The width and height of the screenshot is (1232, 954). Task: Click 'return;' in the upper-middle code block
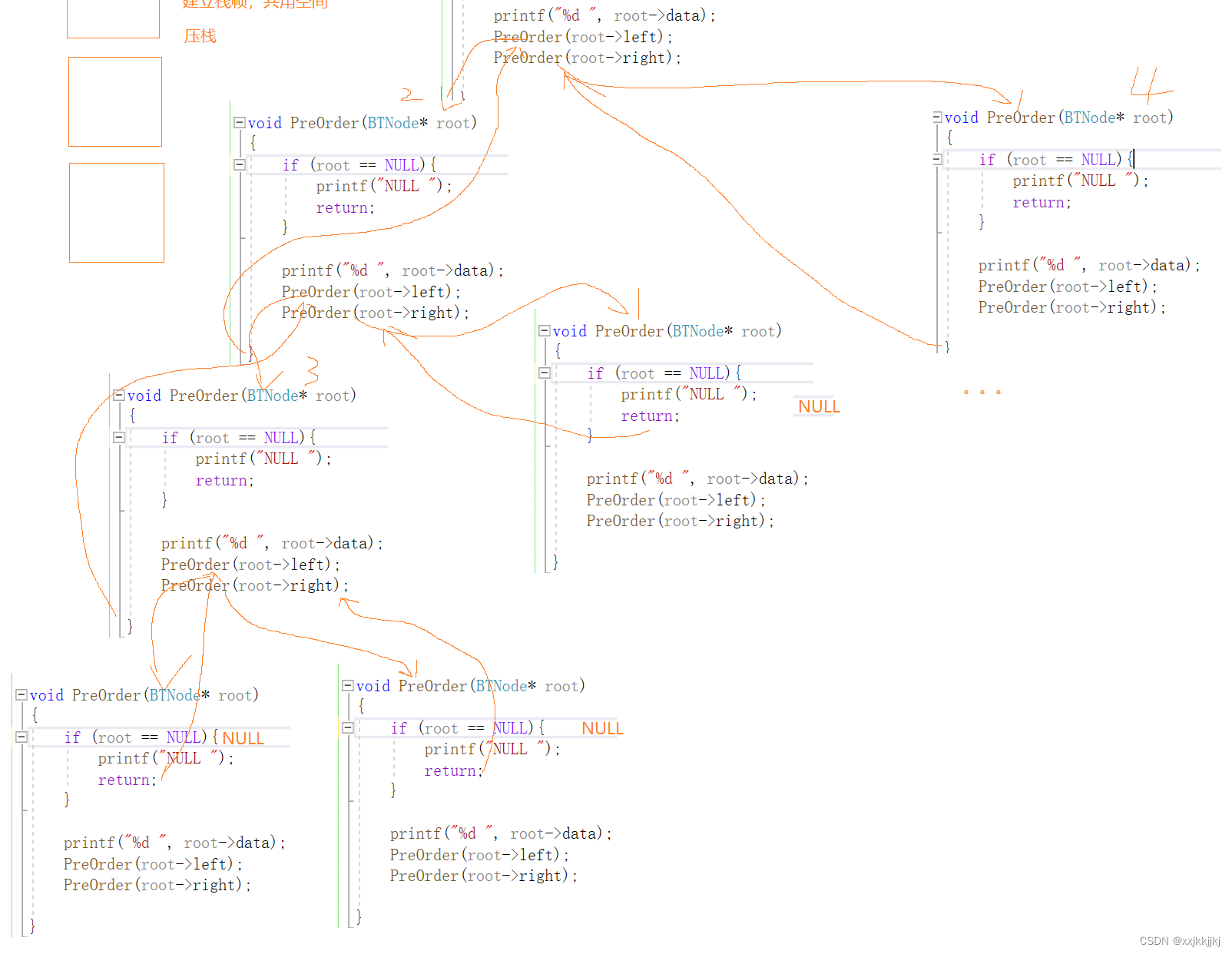(x=346, y=207)
